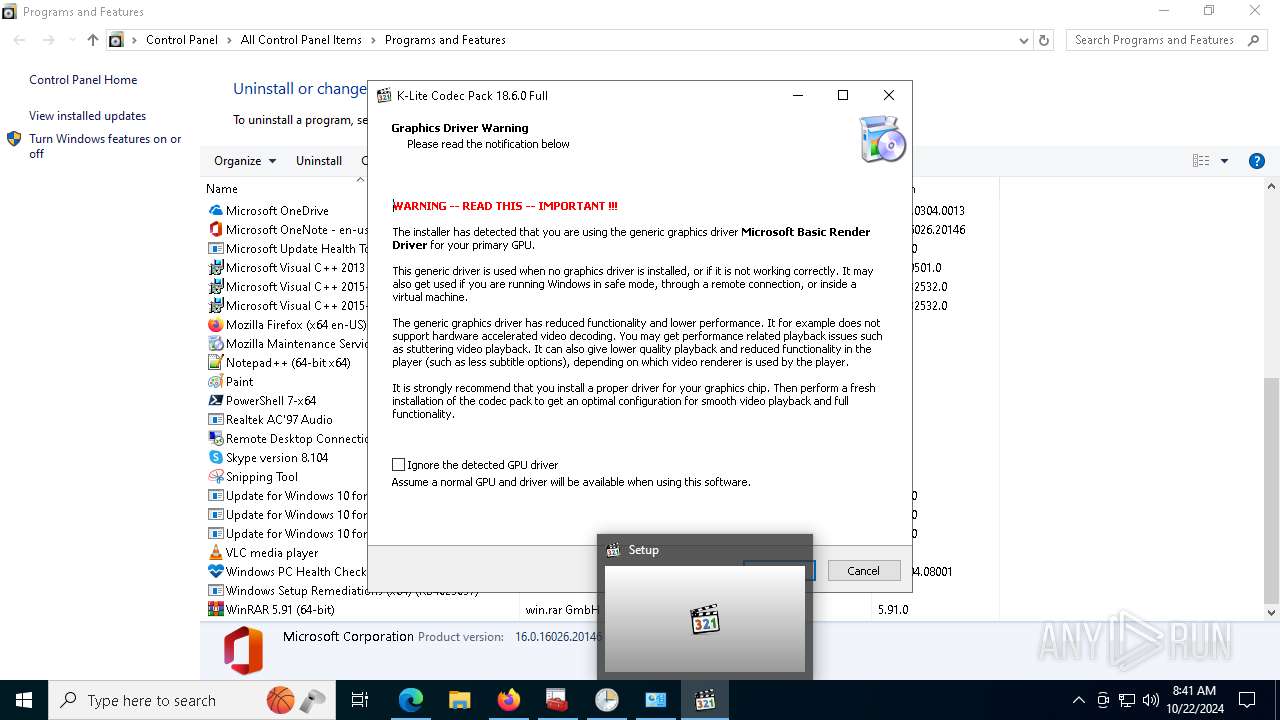Click the Snipping Tool icon

click(x=215, y=477)
